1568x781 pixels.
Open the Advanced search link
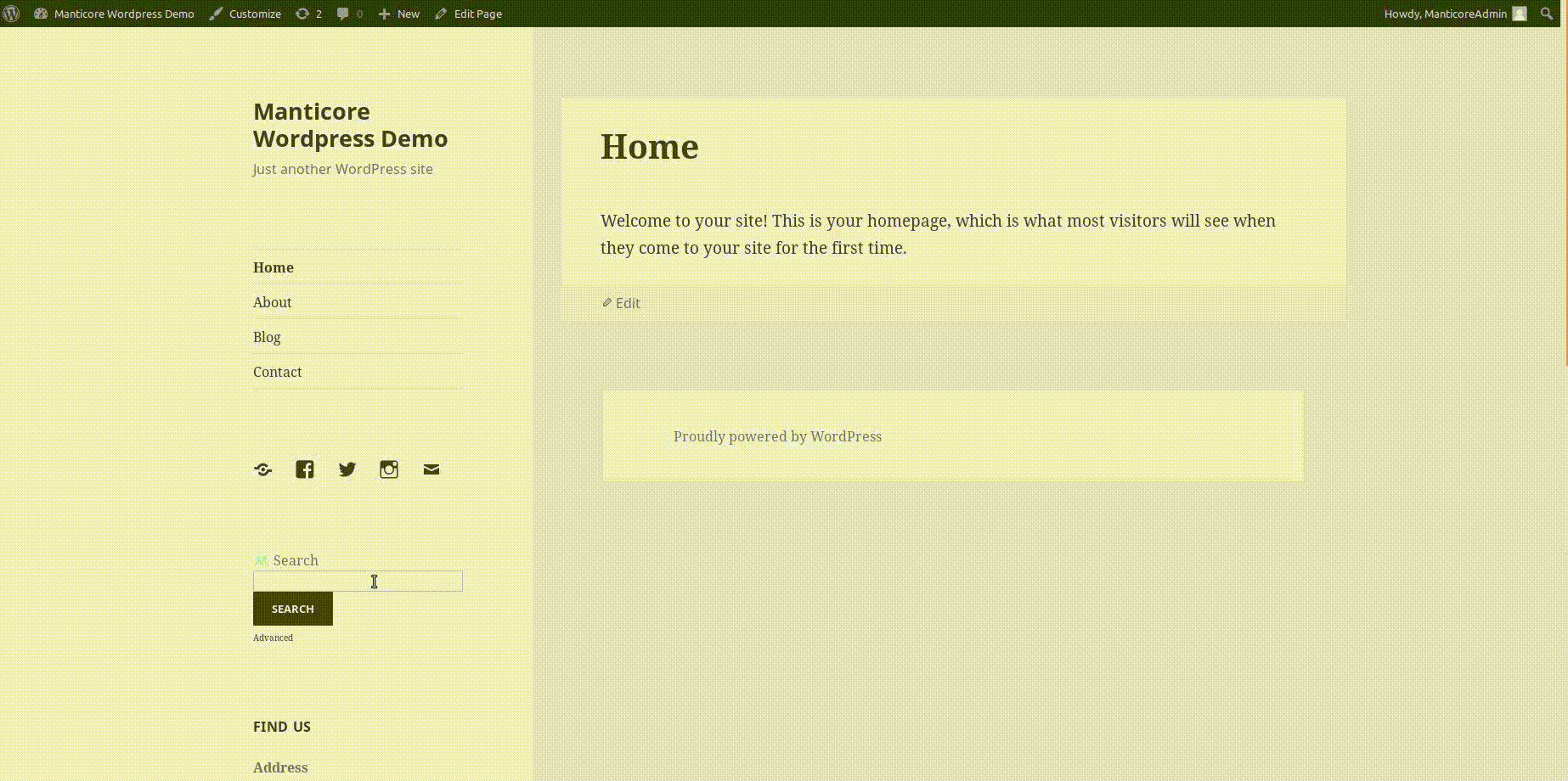pyautogui.click(x=273, y=638)
